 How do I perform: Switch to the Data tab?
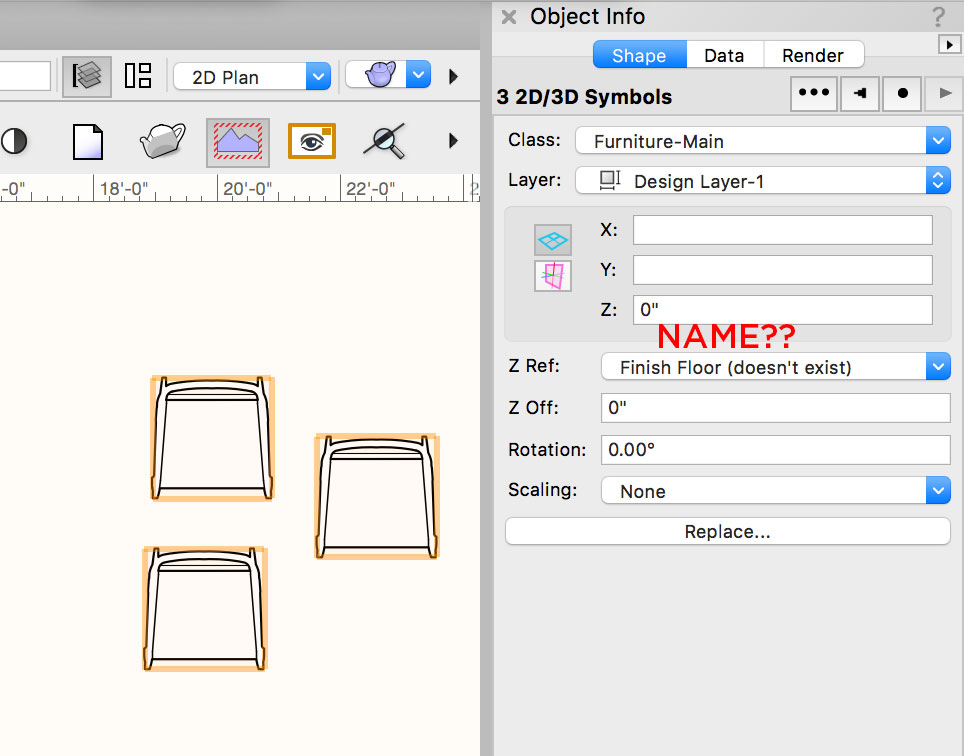pyautogui.click(x=723, y=55)
